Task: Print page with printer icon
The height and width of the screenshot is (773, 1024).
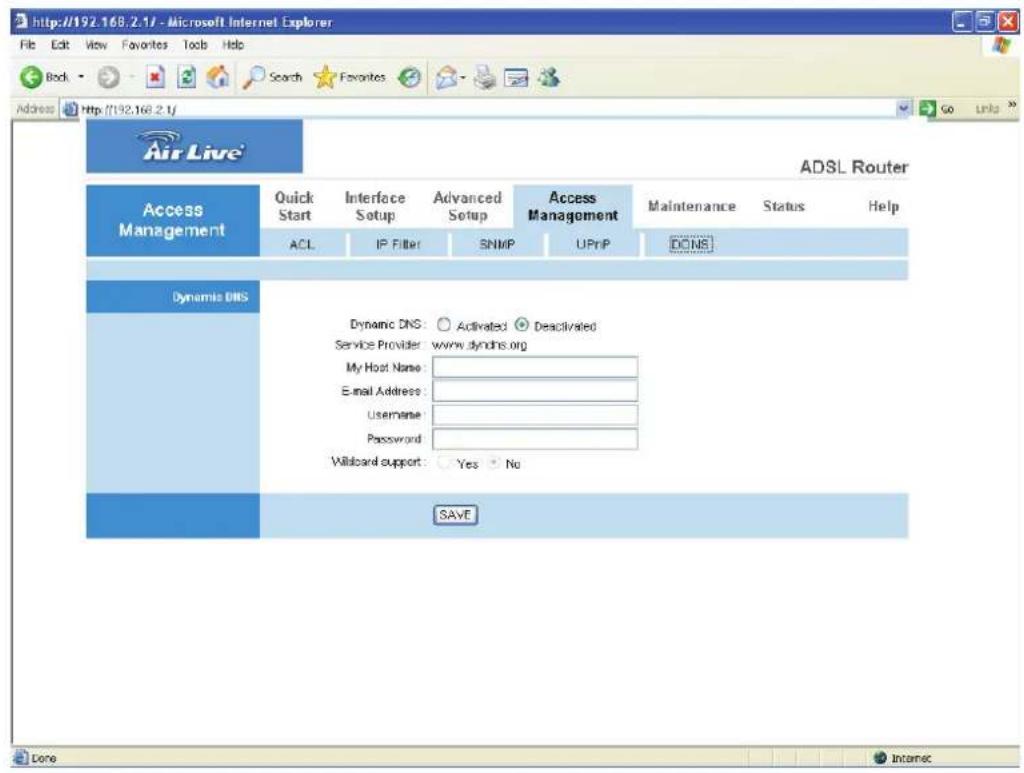Action: (x=485, y=78)
